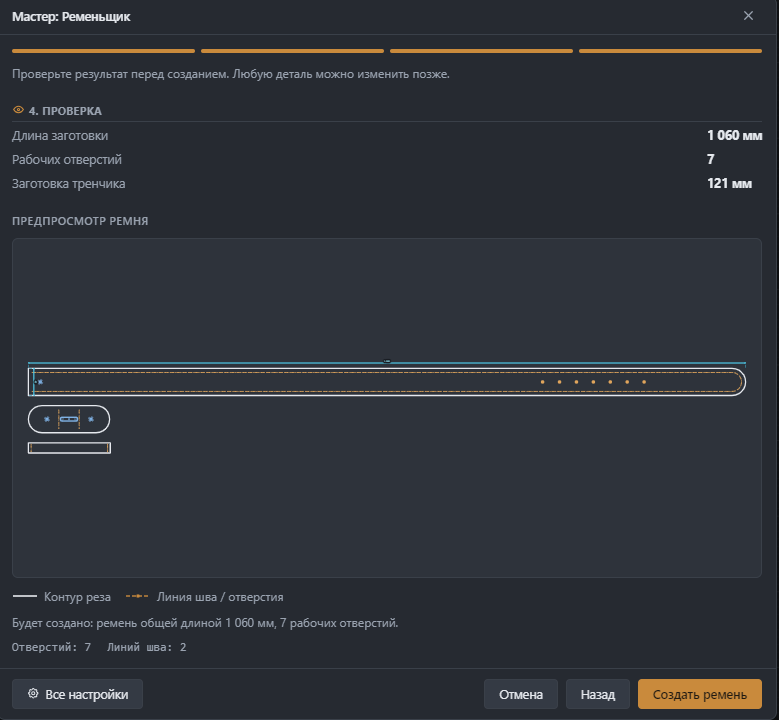Click the Рабочих отверстий value 7
This screenshot has width=779, height=720.
tap(710, 159)
